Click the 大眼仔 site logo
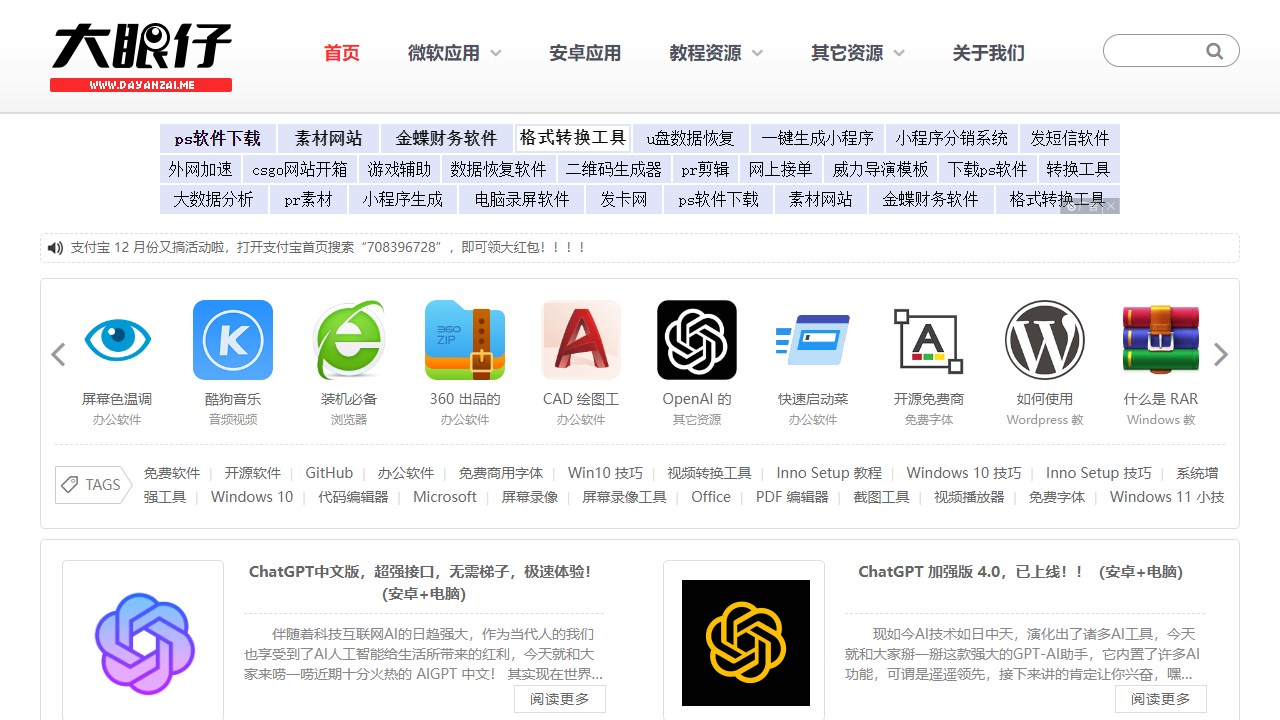The image size is (1280, 720). point(141,56)
